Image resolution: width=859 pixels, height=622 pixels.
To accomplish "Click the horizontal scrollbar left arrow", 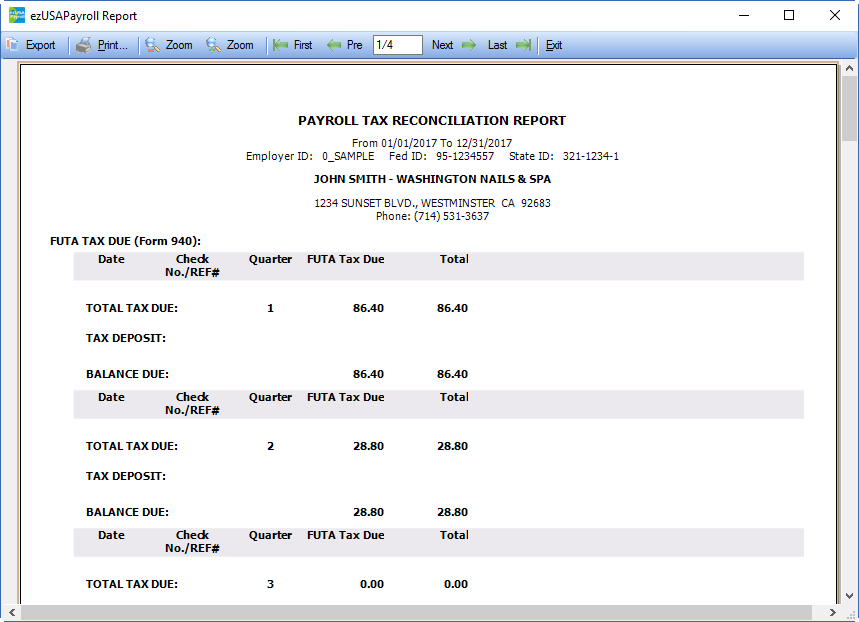I will click(x=10, y=612).
